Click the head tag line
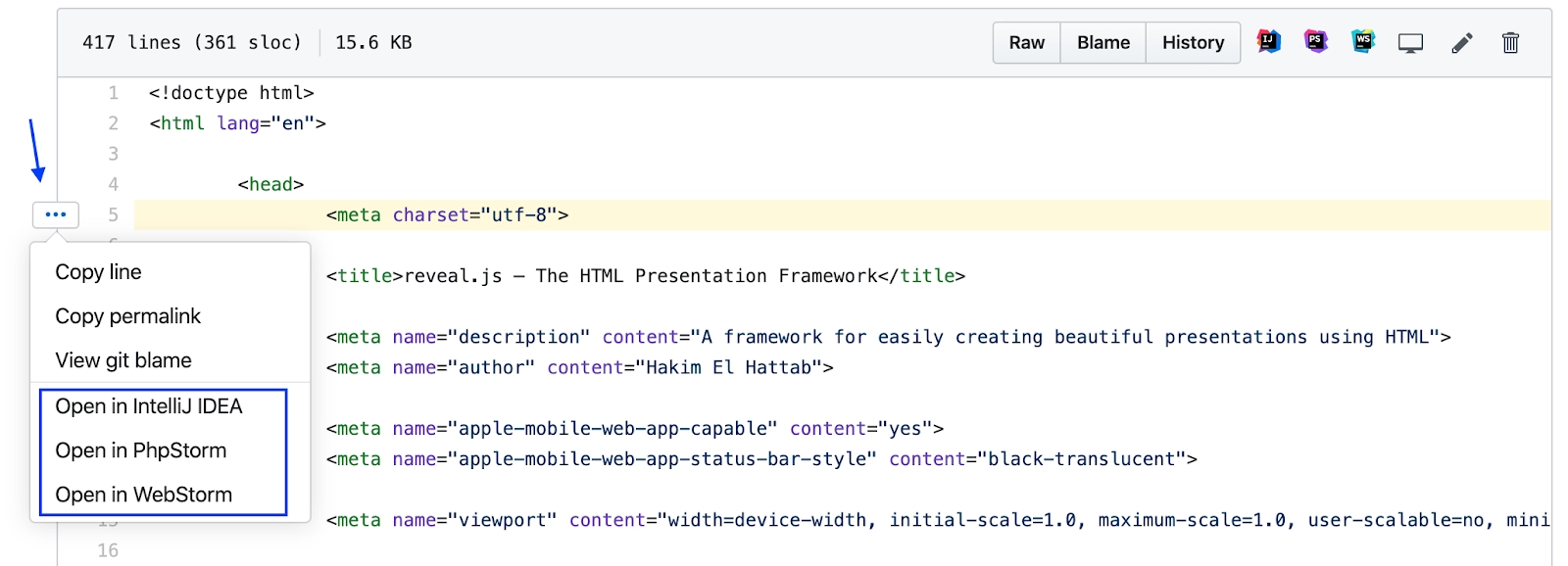Image resolution: width=1568 pixels, height=566 pixels. tap(270, 184)
